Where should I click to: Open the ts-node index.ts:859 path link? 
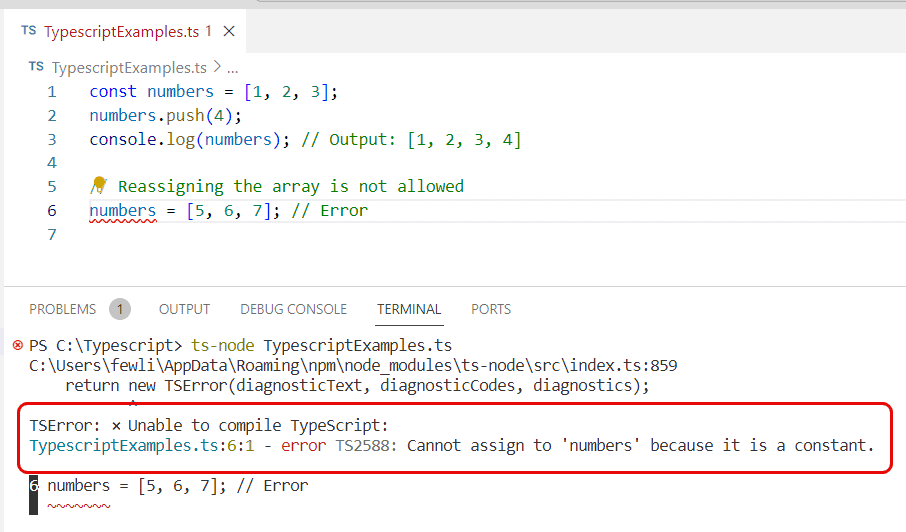pyautogui.click(x=353, y=366)
